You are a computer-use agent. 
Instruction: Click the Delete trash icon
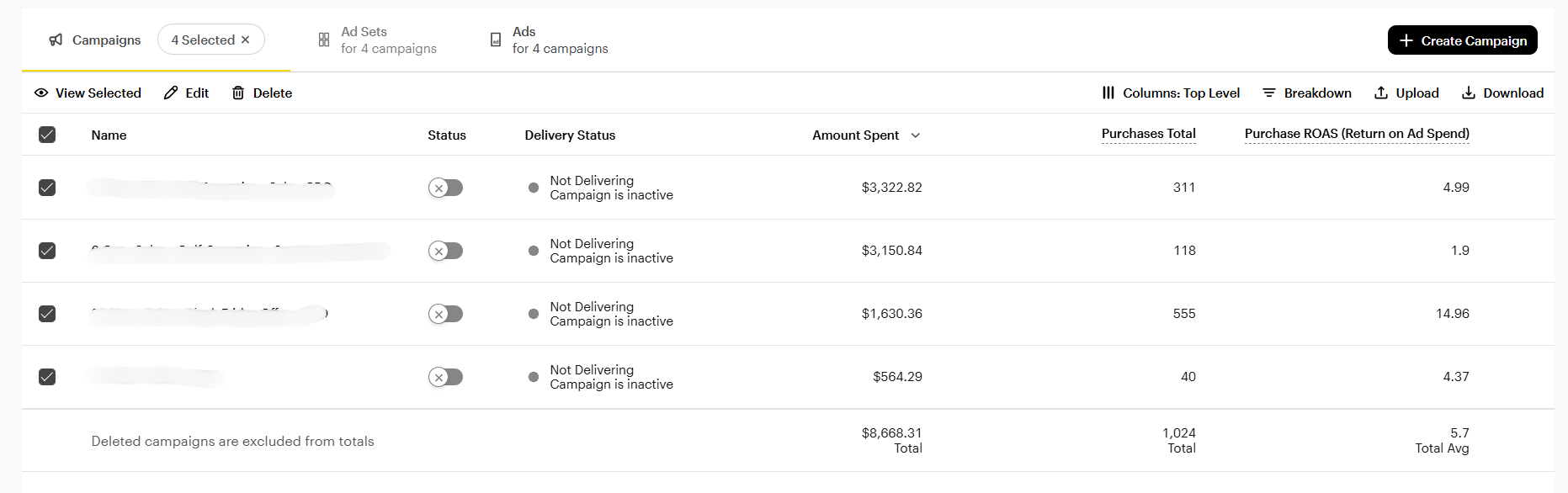click(x=238, y=93)
